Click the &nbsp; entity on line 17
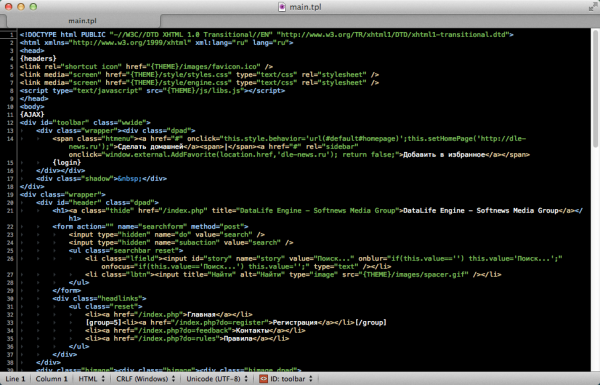 tap(129, 179)
